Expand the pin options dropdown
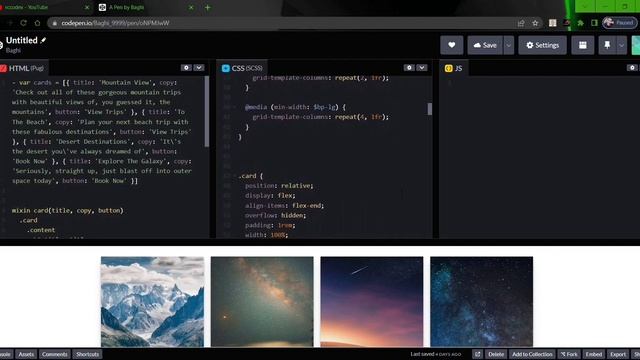Viewport: 640px width, 360px height. (621, 45)
